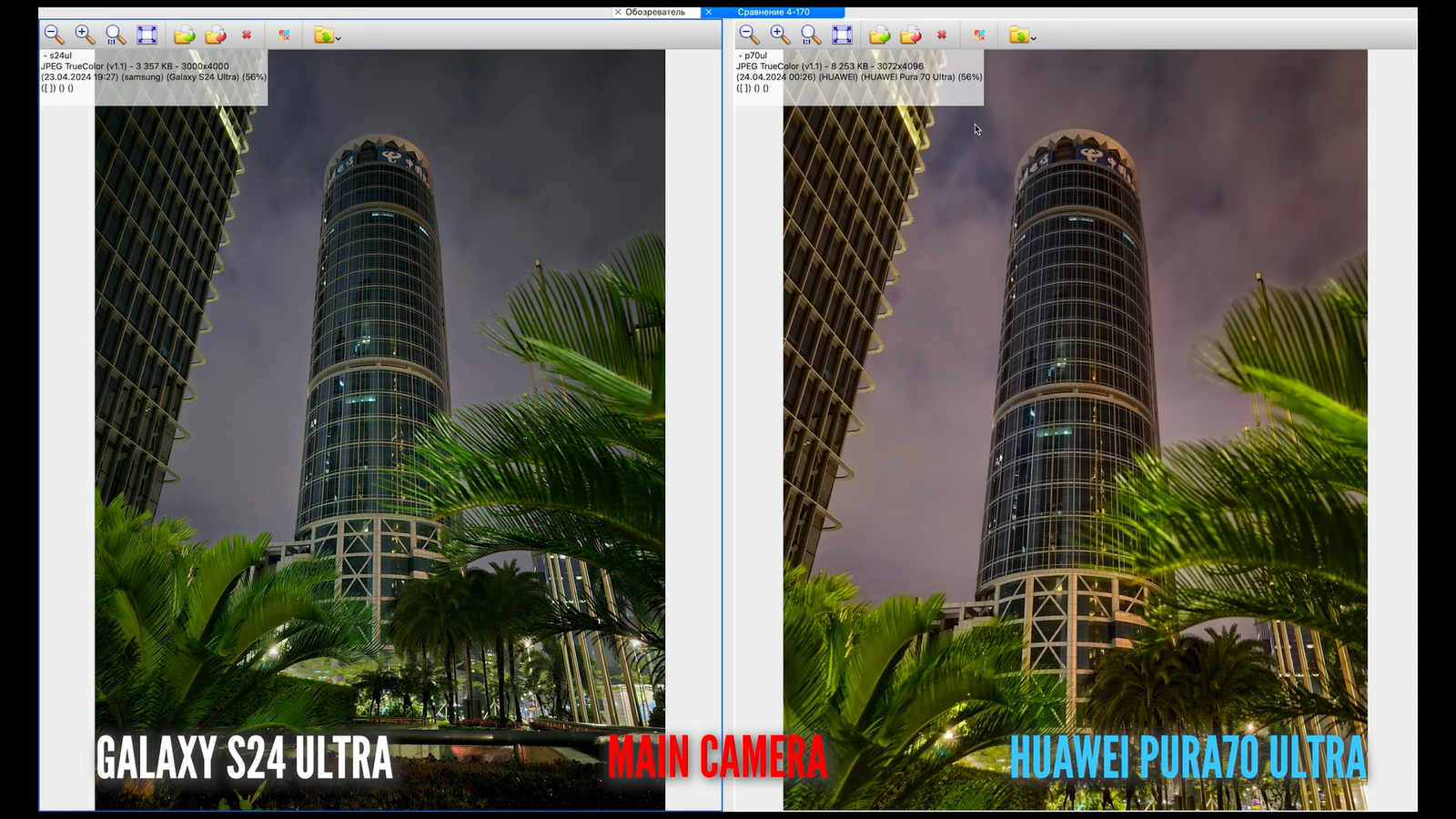Click colored squares remove icon in right pane
1456x819 pixels.
[x=980, y=35]
